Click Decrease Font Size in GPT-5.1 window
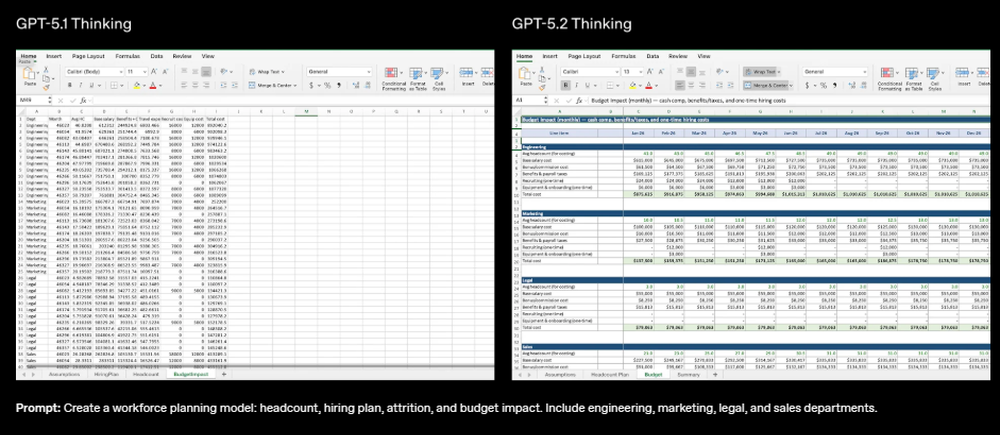The width and height of the screenshot is (1000, 435). [x=165, y=72]
